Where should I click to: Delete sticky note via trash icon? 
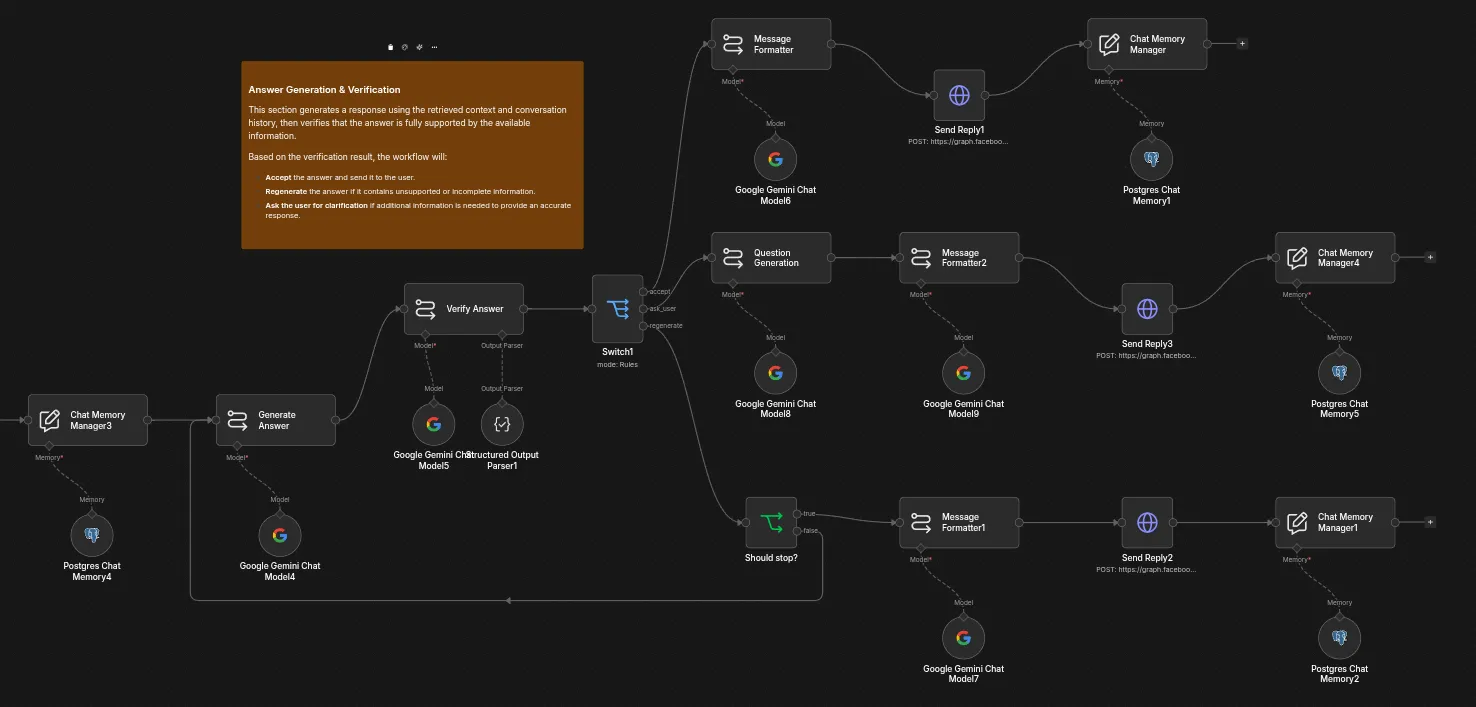pyautogui.click(x=391, y=47)
